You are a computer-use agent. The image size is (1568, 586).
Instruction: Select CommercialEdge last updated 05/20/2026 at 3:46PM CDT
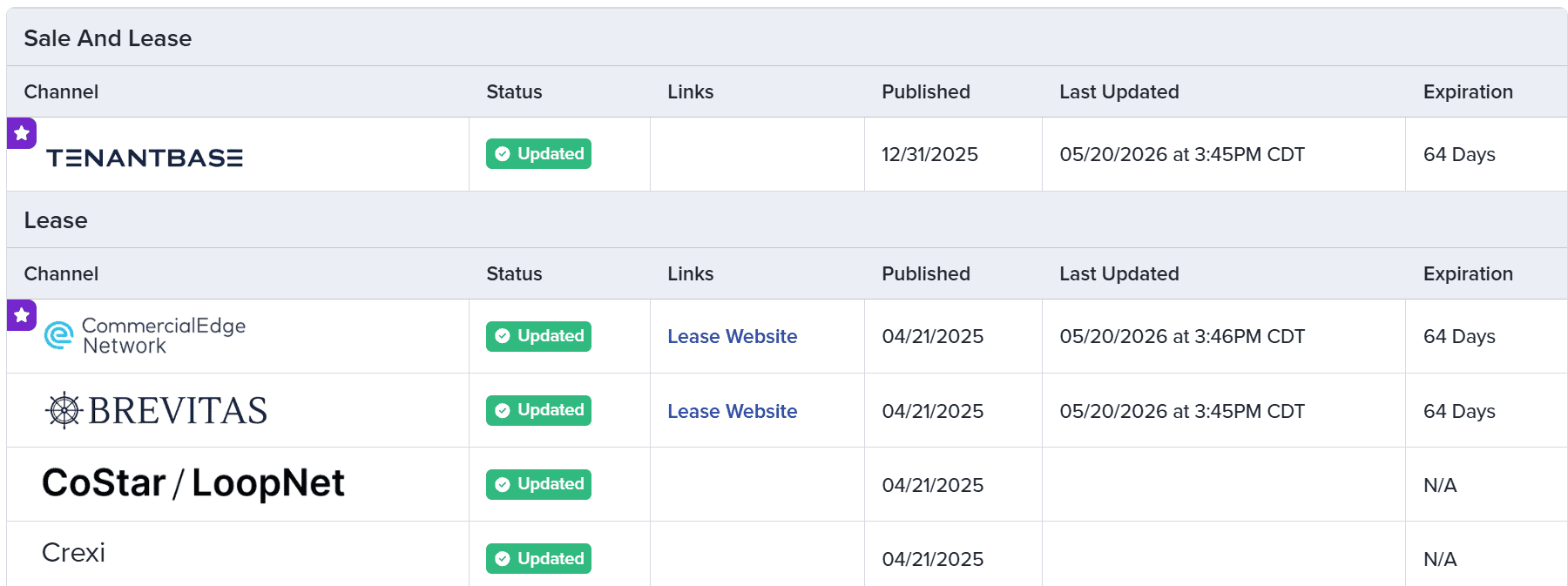click(1182, 336)
